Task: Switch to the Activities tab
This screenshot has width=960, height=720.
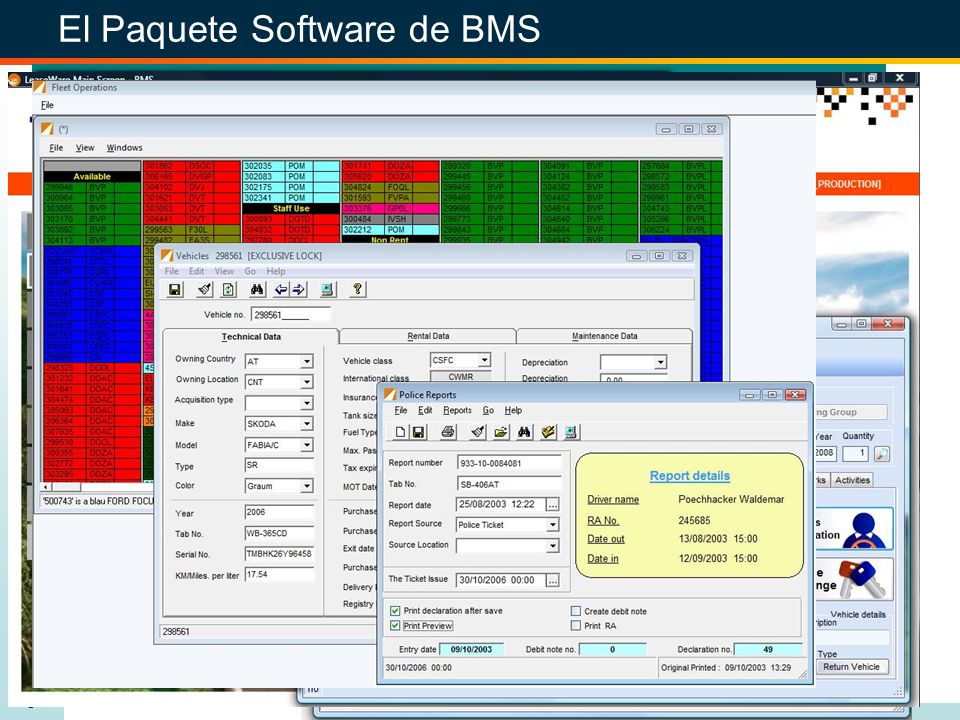Action: (x=852, y=480)
